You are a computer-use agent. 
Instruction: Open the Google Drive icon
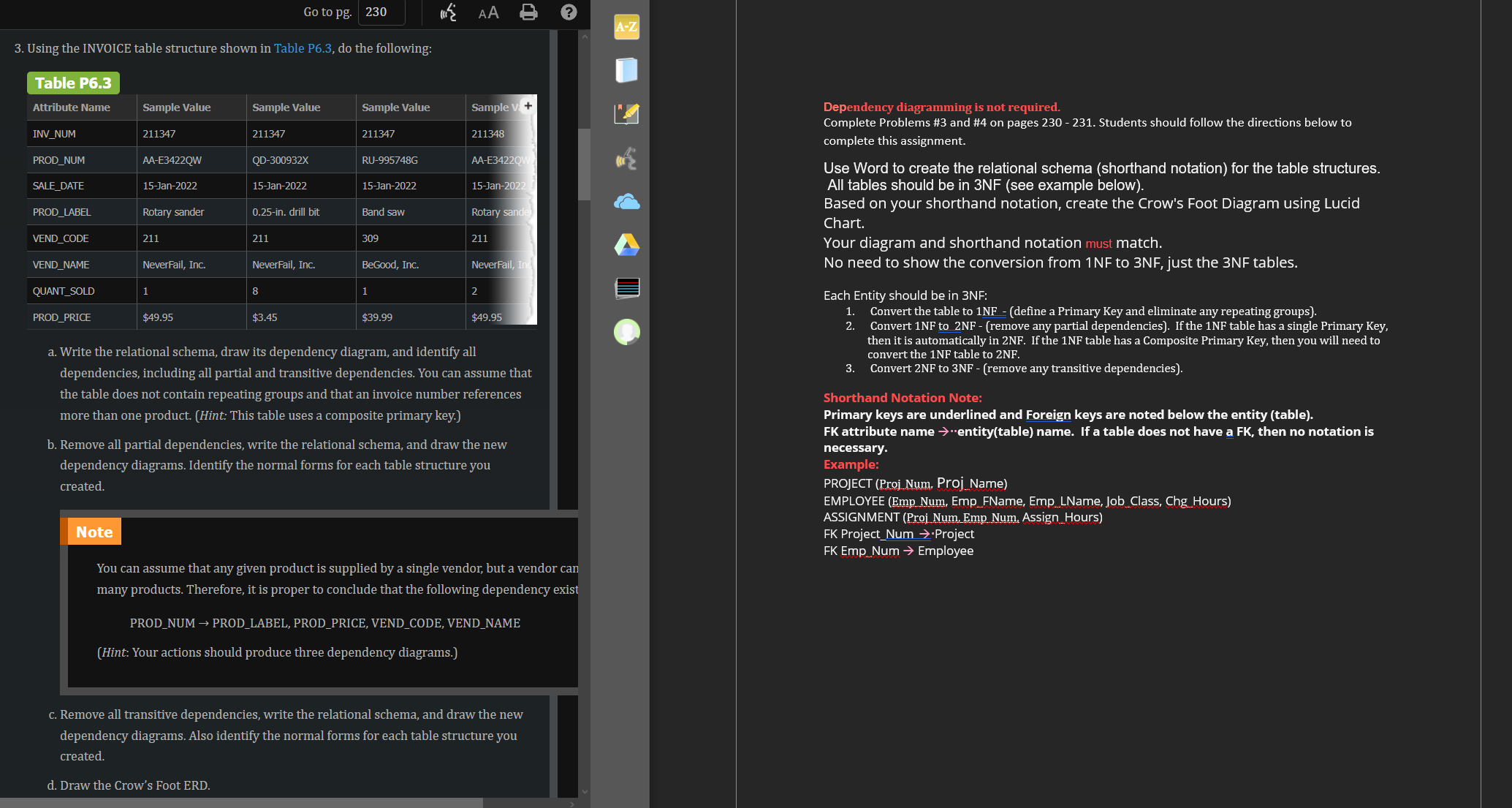[626, 245]
